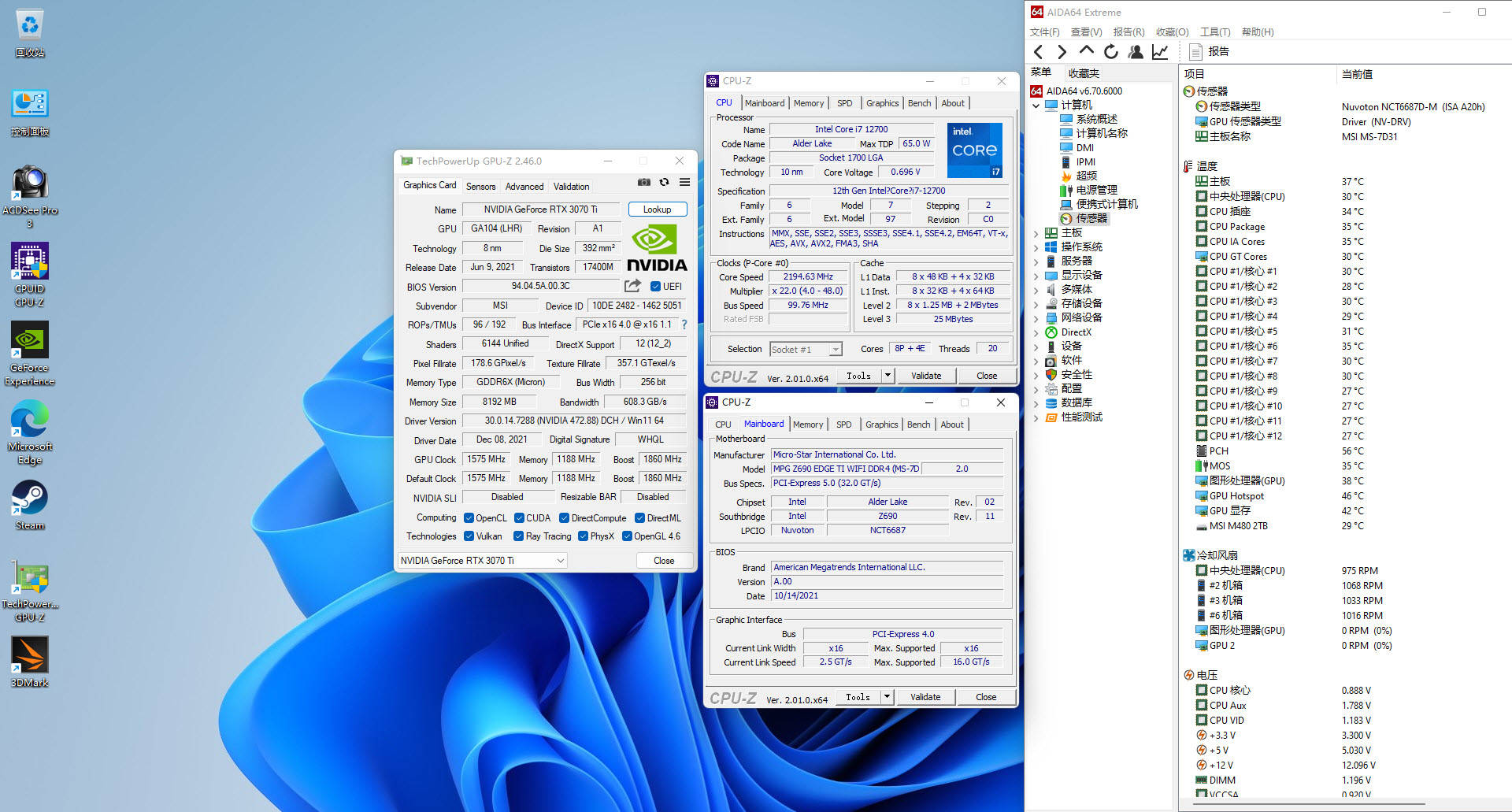Toggle the OpenCL checkbox
This screenshot has height=812, width=1512.
pyautogui.click(x=469, y=517)
